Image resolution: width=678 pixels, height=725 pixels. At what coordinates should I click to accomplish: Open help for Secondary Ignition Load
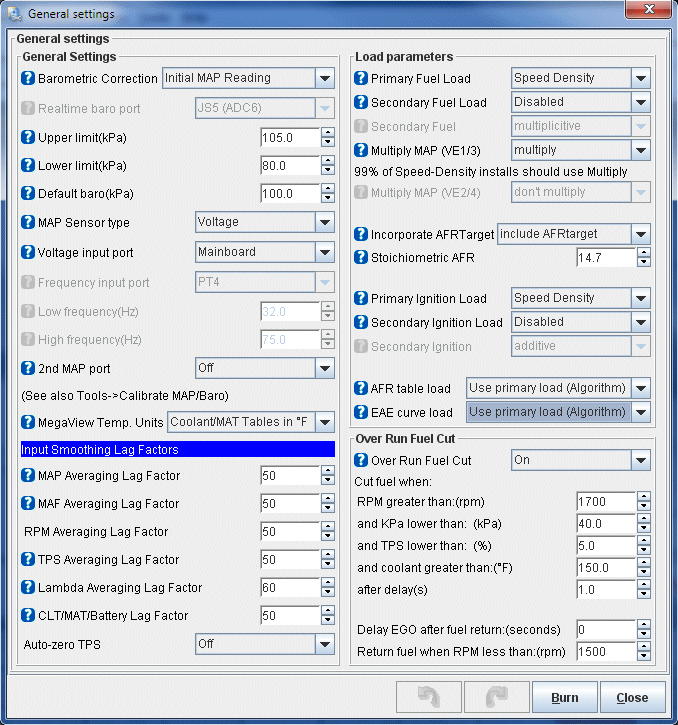(361, 322)
